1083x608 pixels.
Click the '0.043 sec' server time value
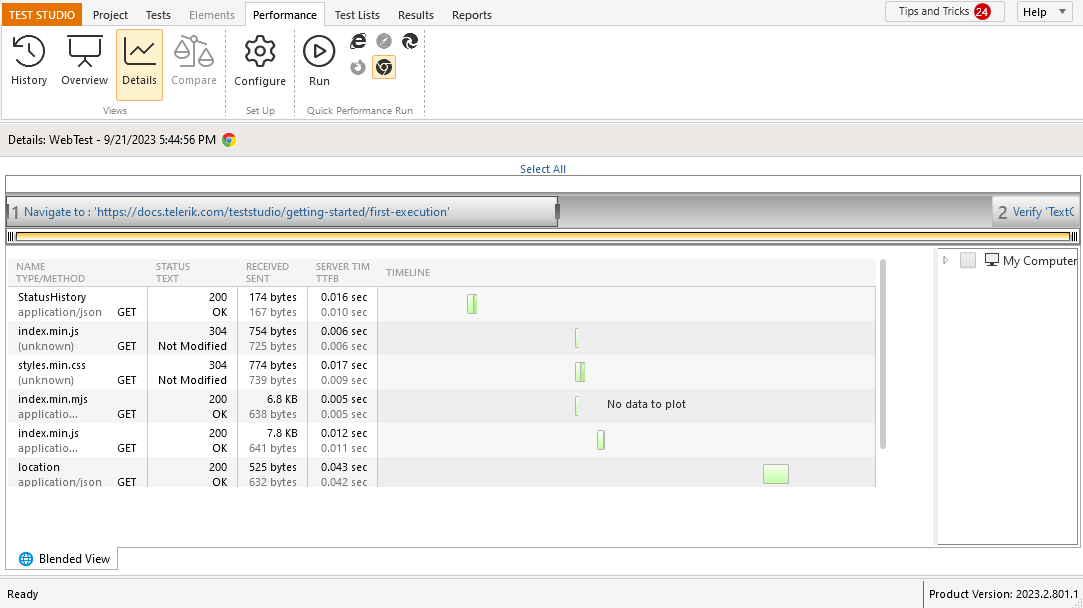coord(344,467)
